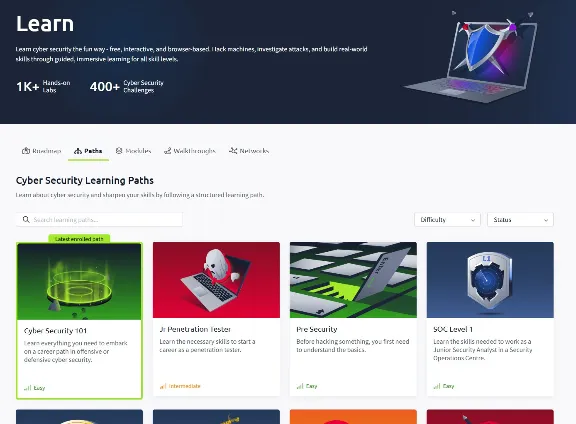Open the SOC Level 1 path image
The height and width of the screenshot is (424, 576).
[490, 280]
